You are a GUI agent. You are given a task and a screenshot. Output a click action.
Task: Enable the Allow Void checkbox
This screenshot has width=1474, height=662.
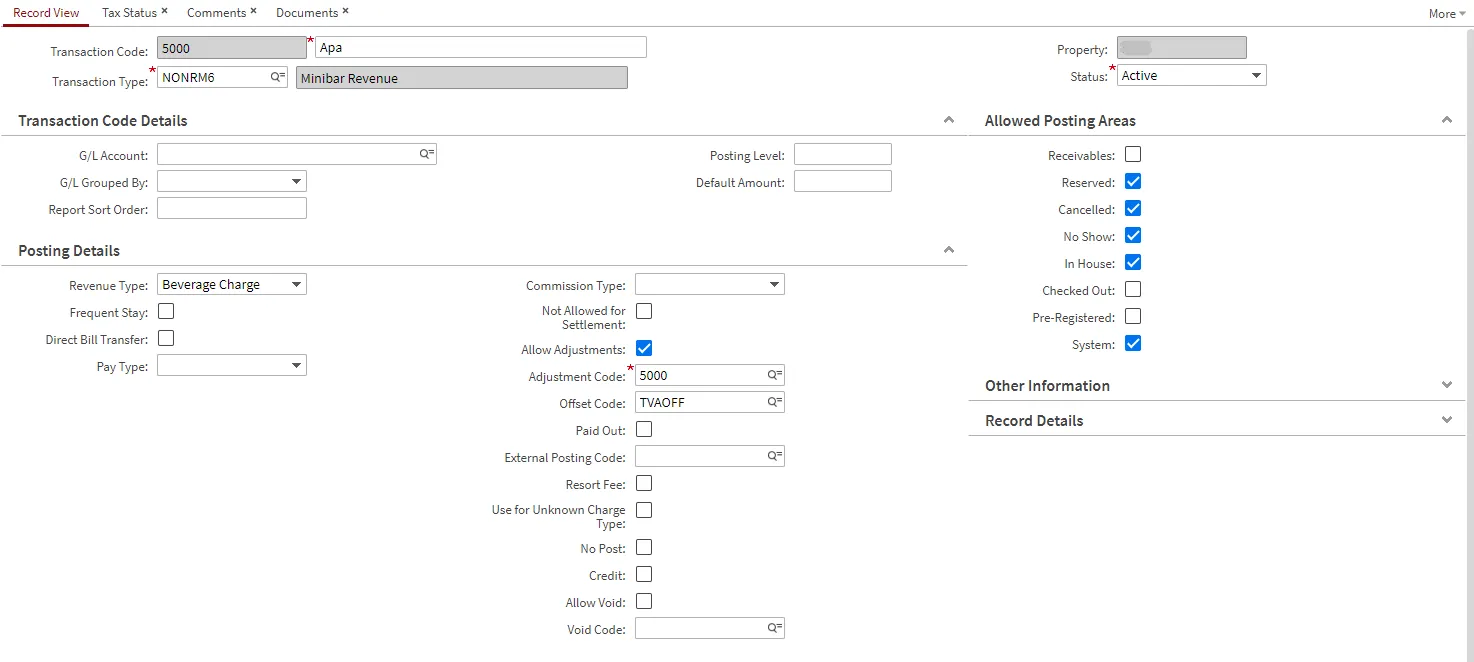[x=644, y=601]
